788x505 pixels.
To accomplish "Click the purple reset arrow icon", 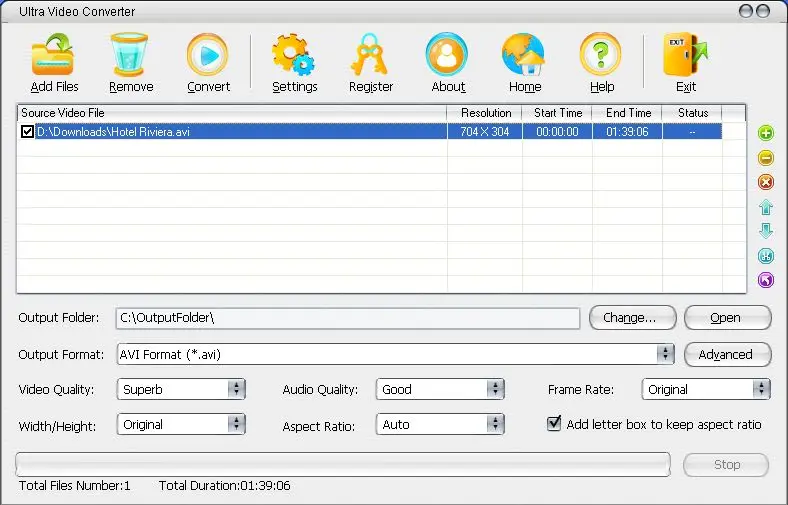I will [x=765, y=280].
